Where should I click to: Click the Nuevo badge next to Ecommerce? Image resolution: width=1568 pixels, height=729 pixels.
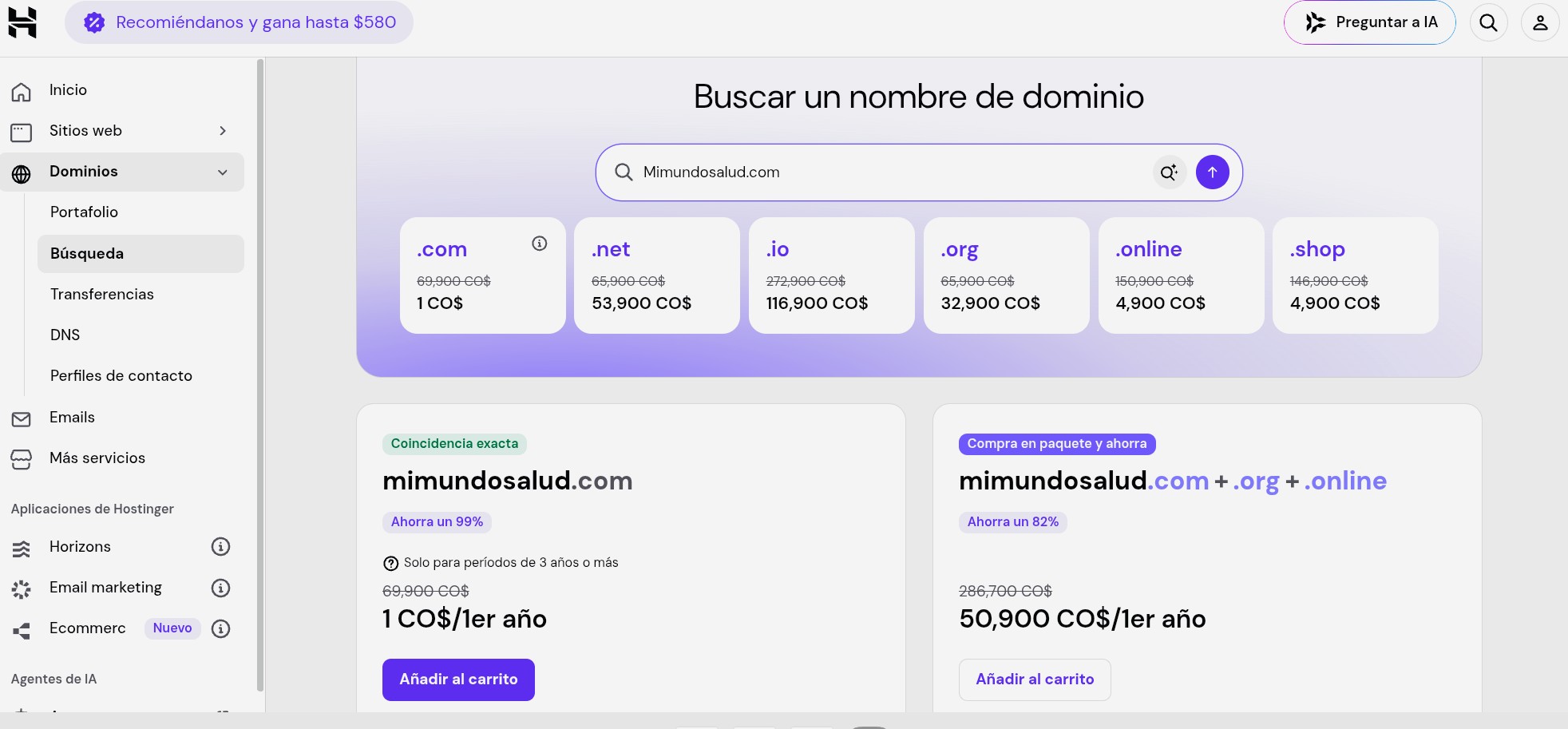coord(172,628)
